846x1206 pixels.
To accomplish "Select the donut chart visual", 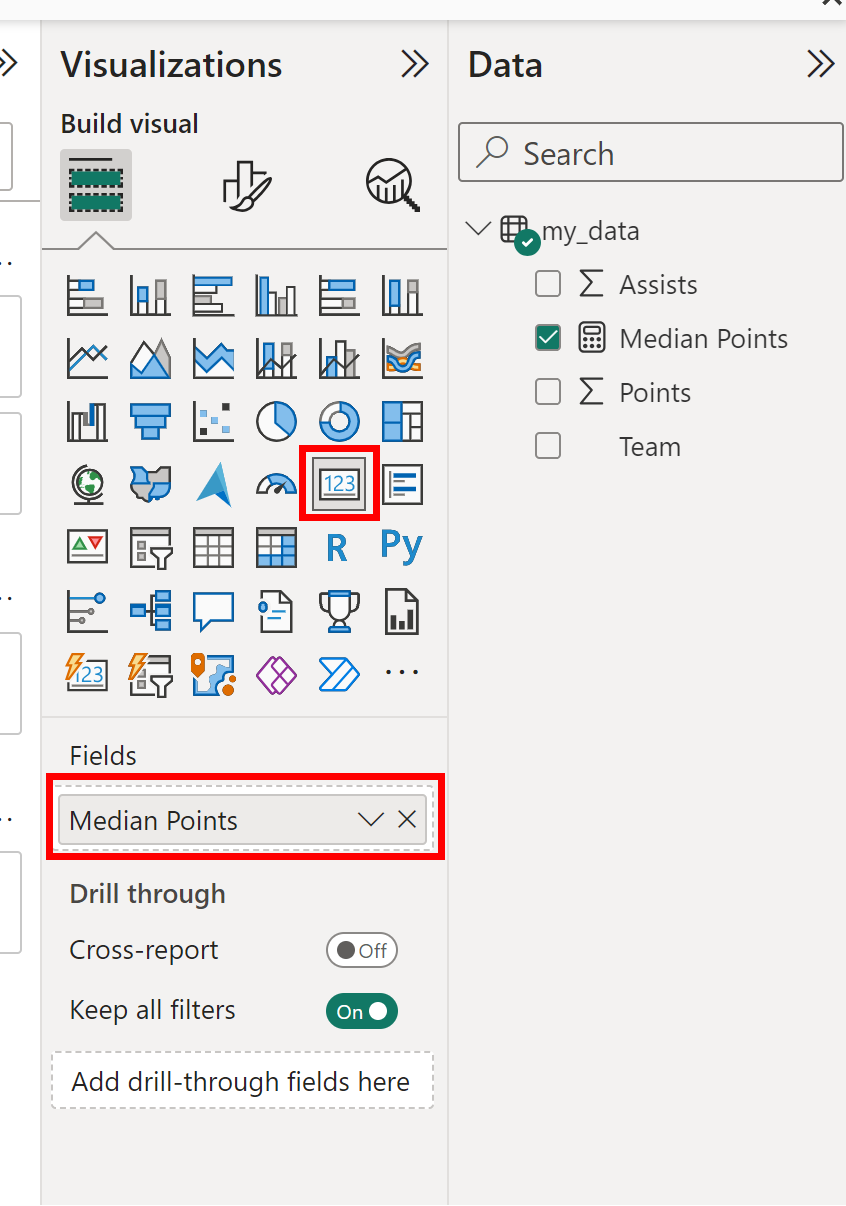I will point(339,422).
